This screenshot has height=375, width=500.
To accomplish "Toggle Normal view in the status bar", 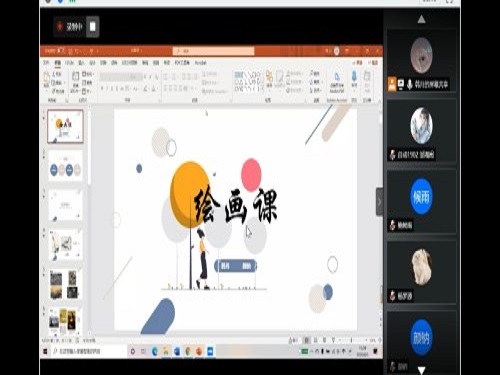I will [306, 340].
